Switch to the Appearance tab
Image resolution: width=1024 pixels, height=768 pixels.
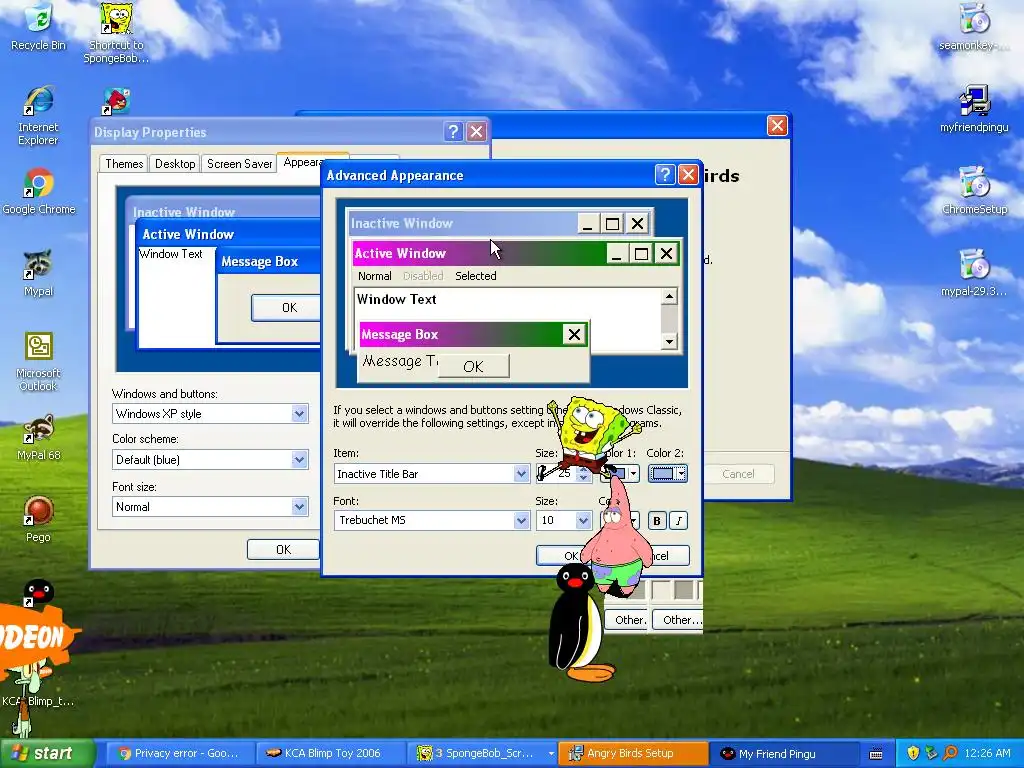[x=302, y=162]
